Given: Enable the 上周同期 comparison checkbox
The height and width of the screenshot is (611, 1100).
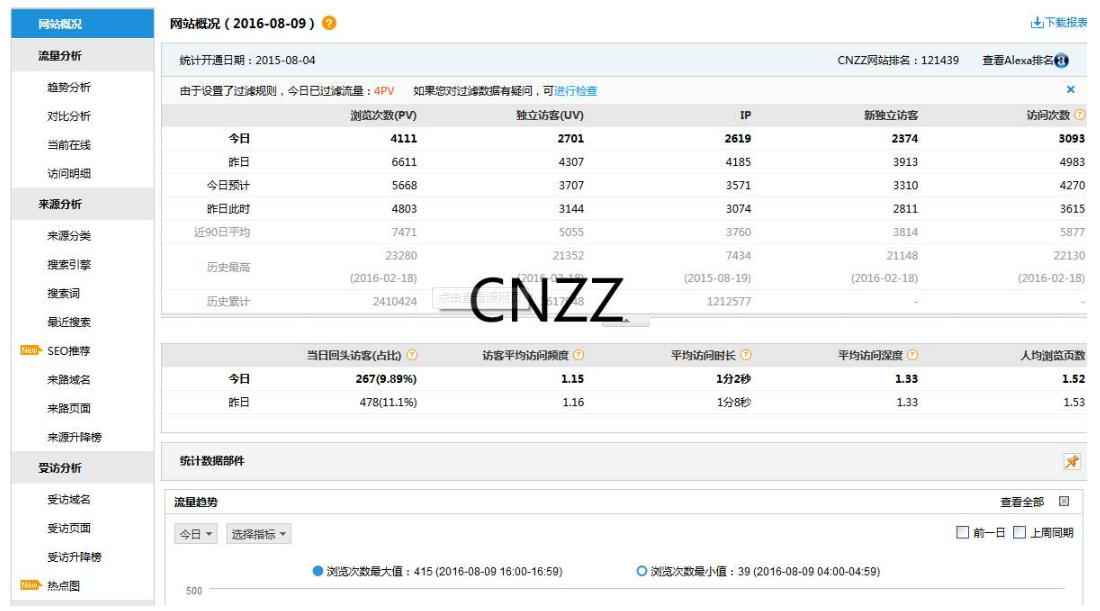Looking at the screenshot, I should (1019, 533).
